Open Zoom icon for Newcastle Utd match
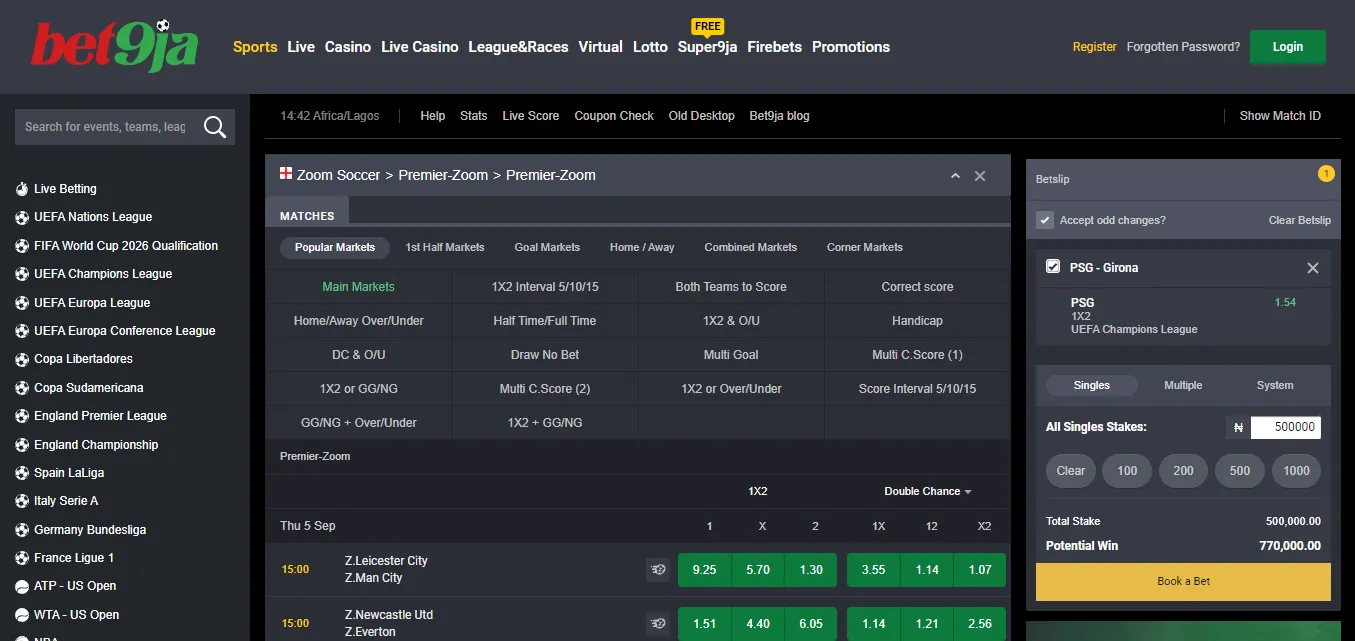Image resolution: width=1355 pixels, height=641 pixels. coord(657,623)
